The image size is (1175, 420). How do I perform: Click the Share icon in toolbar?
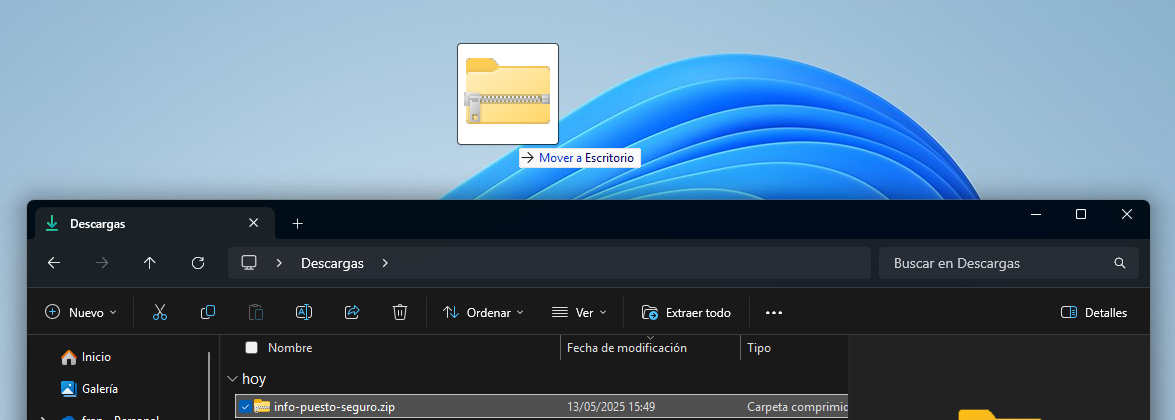pos(352,312)
